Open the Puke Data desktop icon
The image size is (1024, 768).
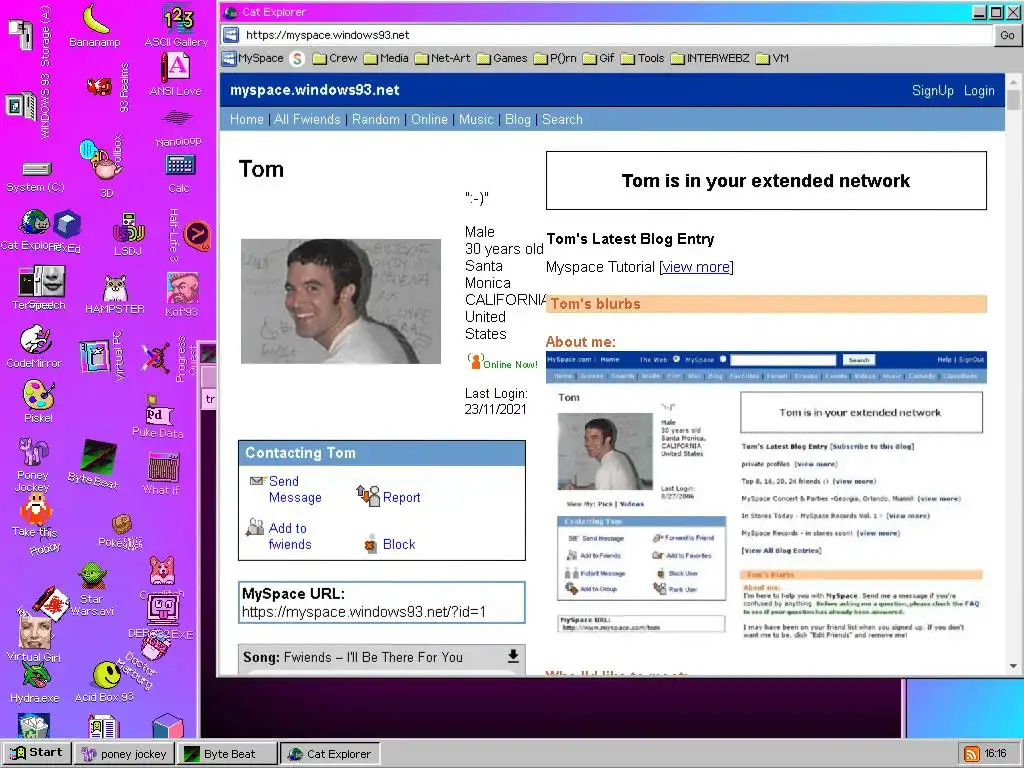click(157, 417)
